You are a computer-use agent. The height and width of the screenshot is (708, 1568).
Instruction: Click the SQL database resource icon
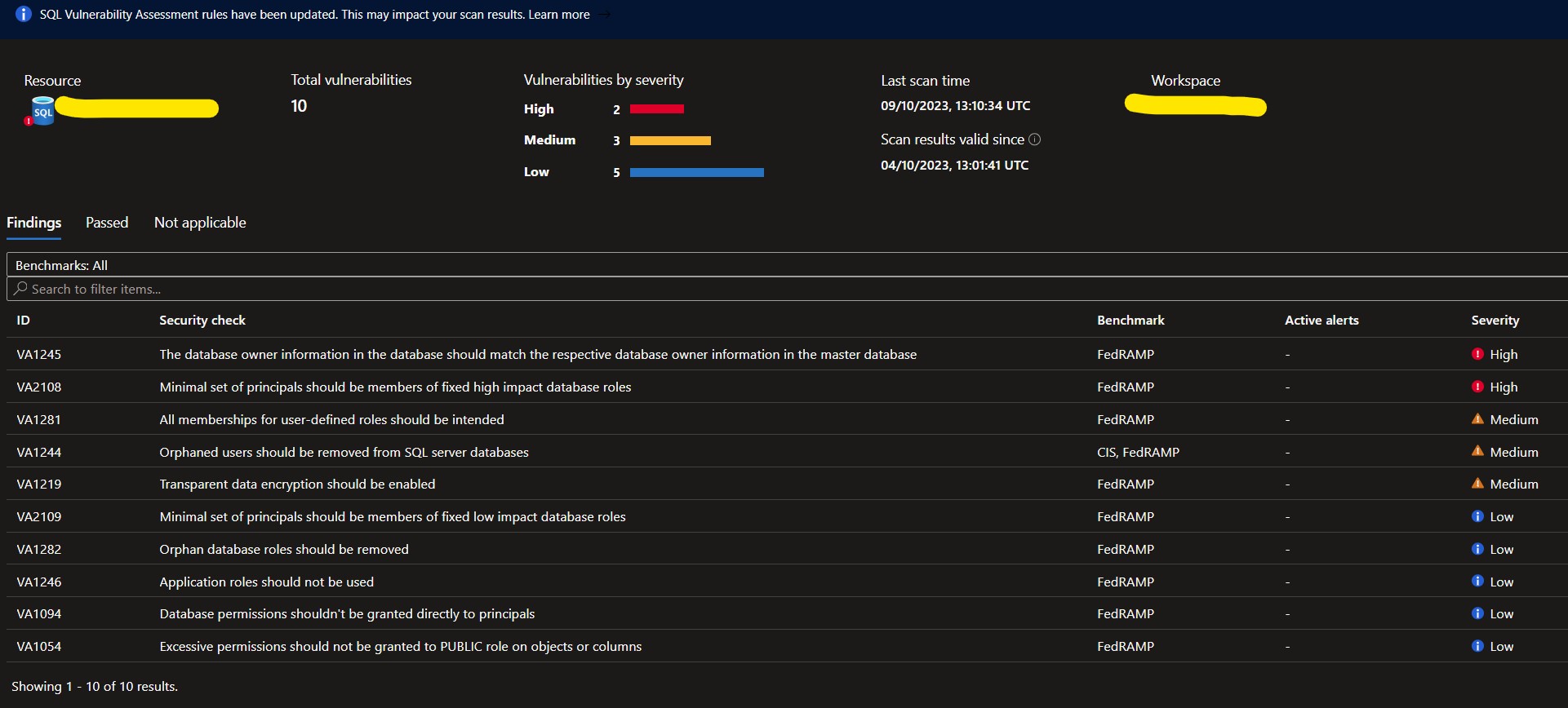[42, 110]
